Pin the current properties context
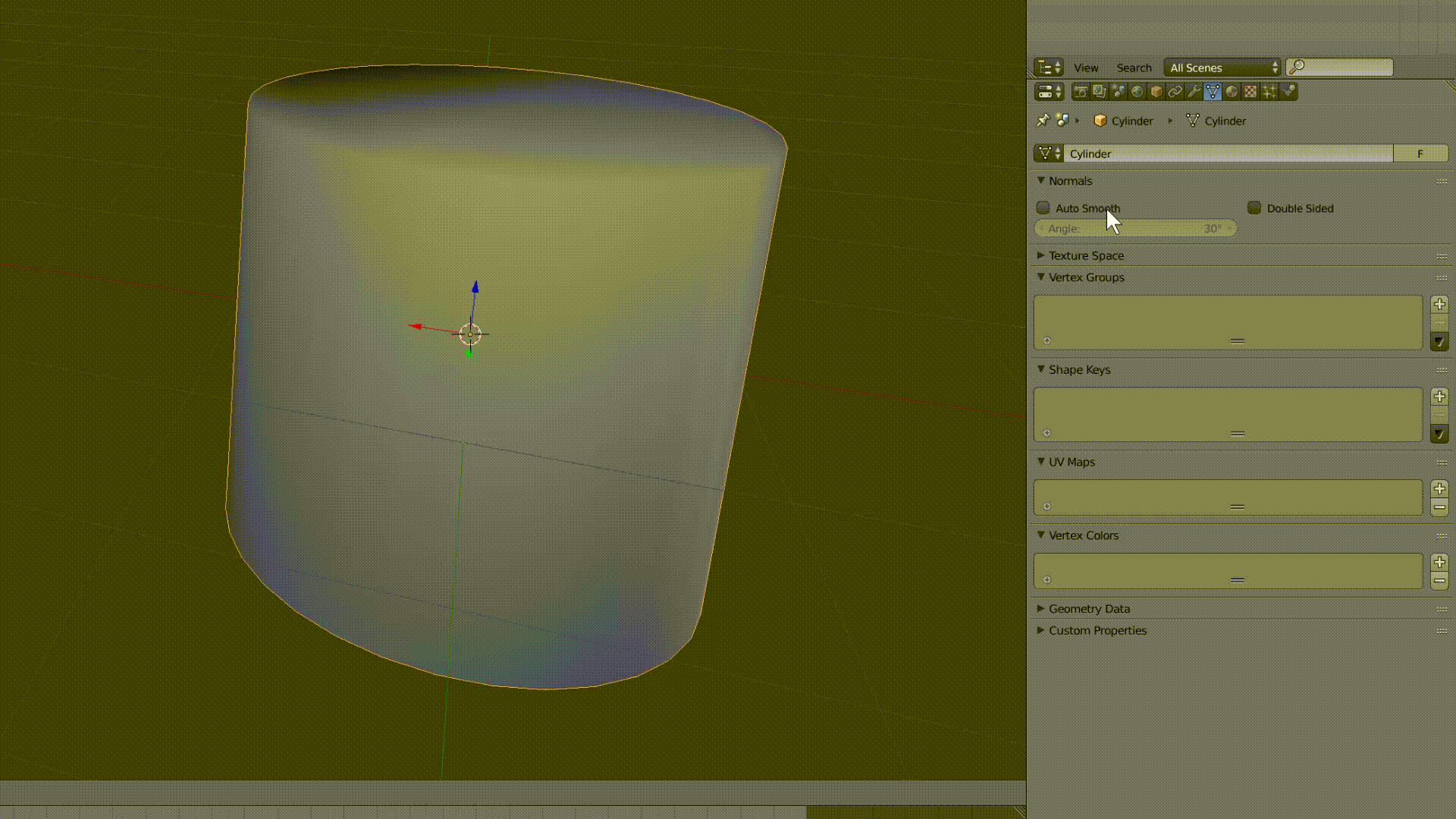Screen dimensions: 1456x819 pyautogui.click(x=1043, y=121)
